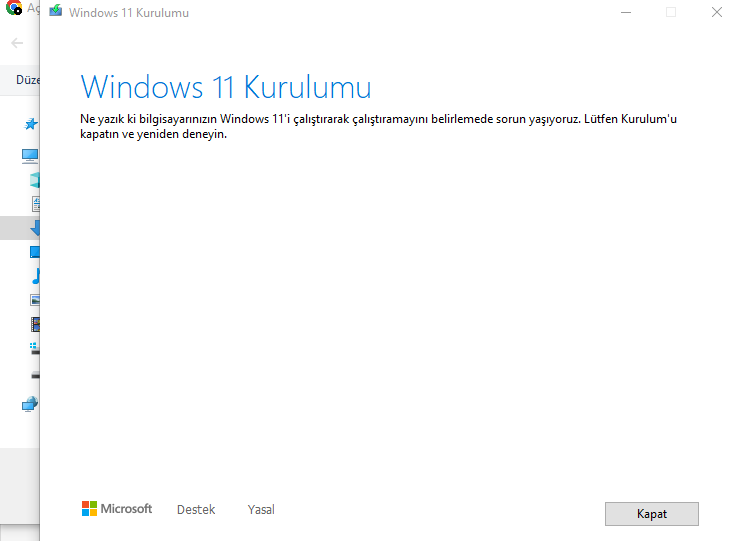Select Music note icon in File Explorer
Image resolution: width=737 pixels, height=541 pixels.
pyautogui.click(x=36, y=276)
